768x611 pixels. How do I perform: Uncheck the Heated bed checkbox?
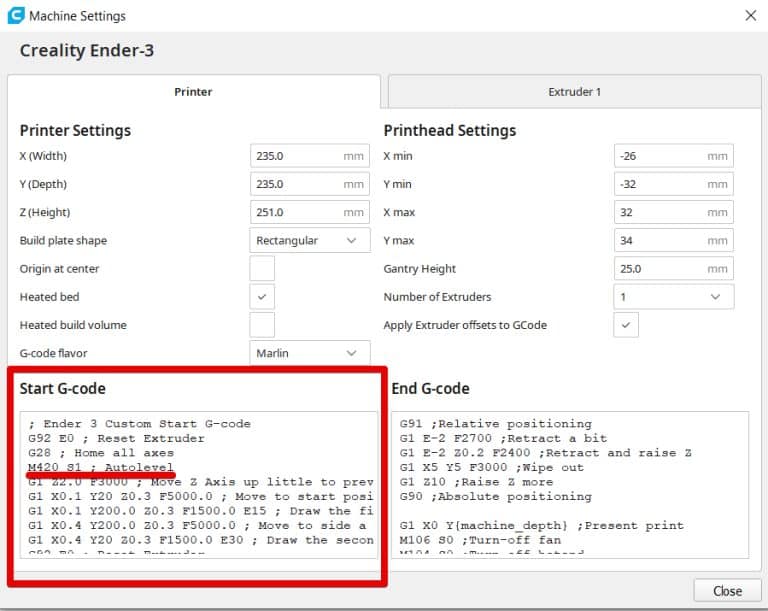click(x=262, y=297)
